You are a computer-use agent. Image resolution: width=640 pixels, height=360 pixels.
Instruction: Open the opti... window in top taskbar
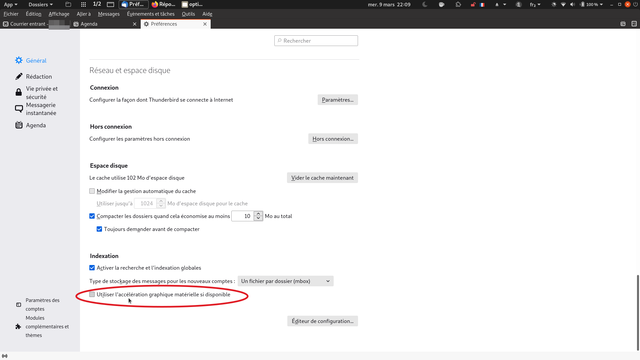[x=192, y=4]
